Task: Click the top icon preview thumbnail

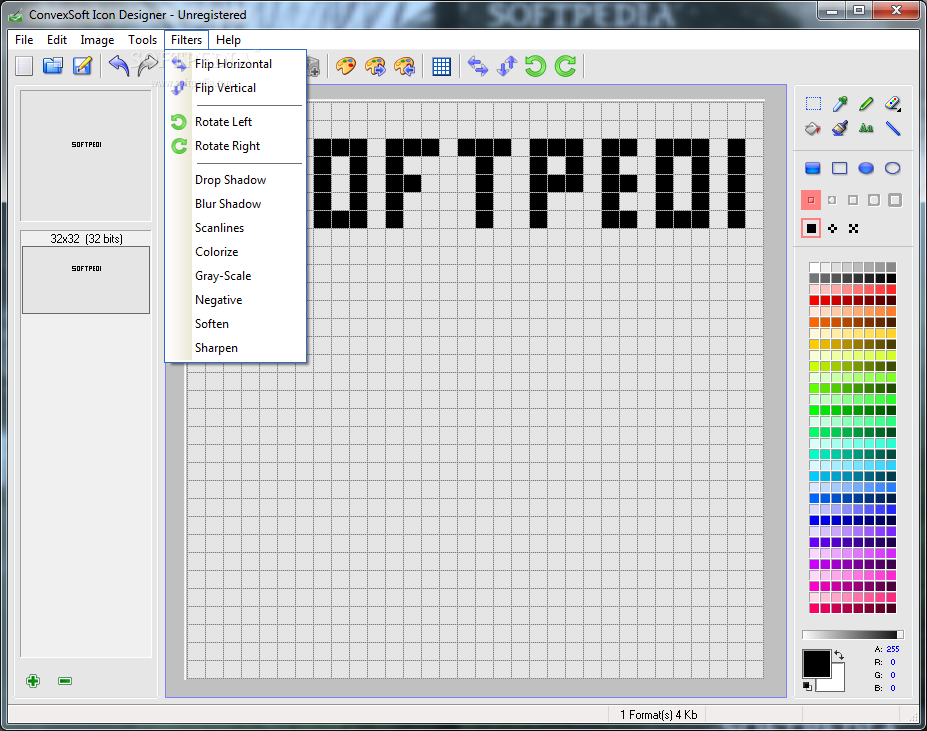Action: tap(86, 156)
